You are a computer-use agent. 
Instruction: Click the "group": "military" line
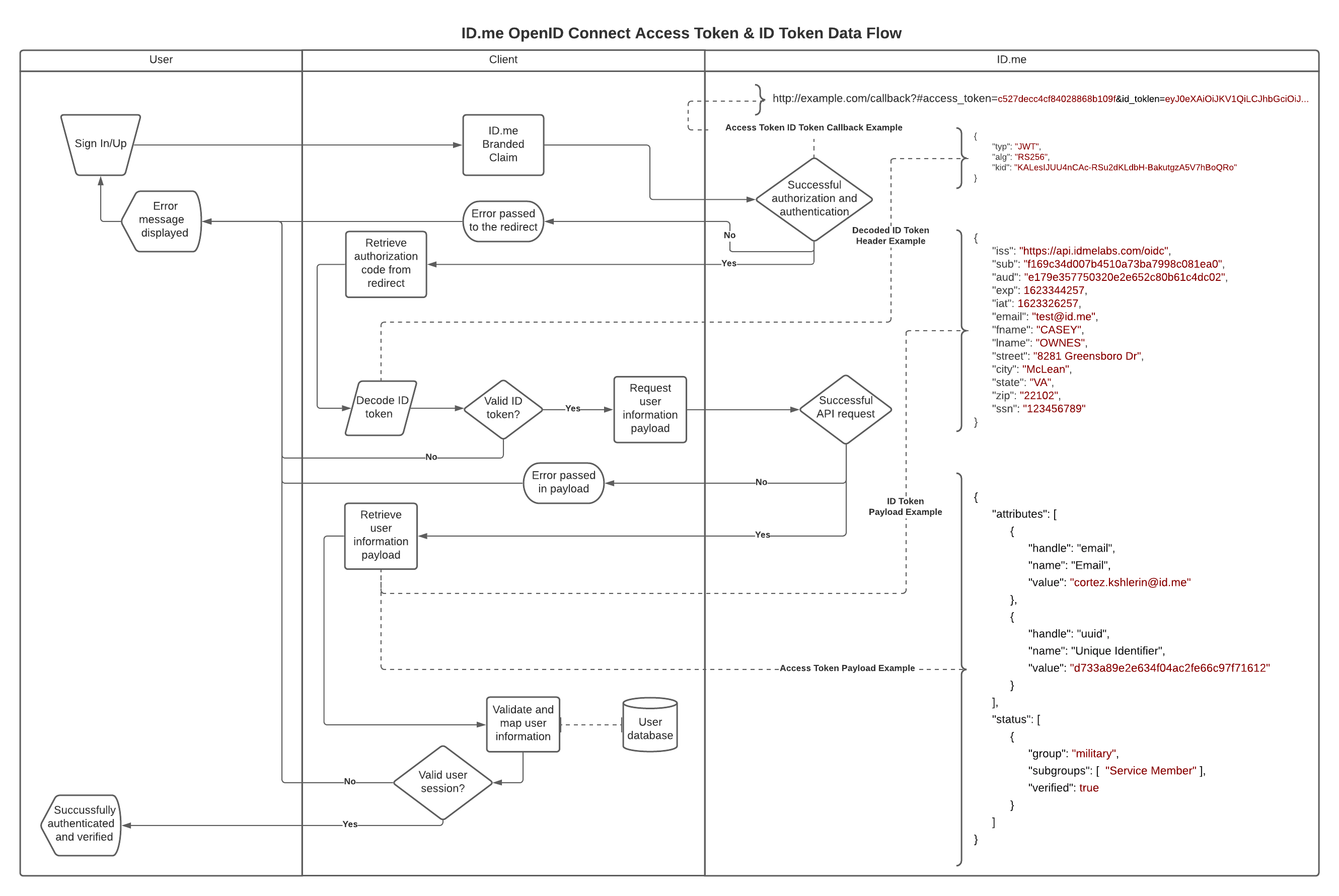(x=1073, y=754)
